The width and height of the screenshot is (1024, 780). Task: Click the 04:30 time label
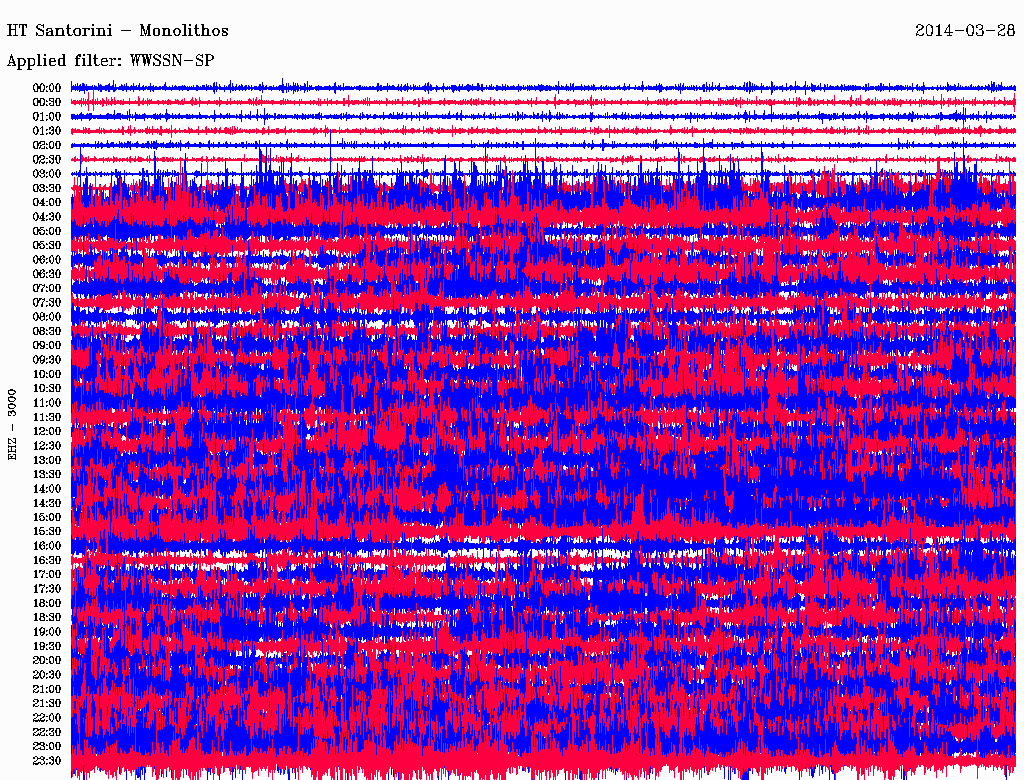pos(47,217)
